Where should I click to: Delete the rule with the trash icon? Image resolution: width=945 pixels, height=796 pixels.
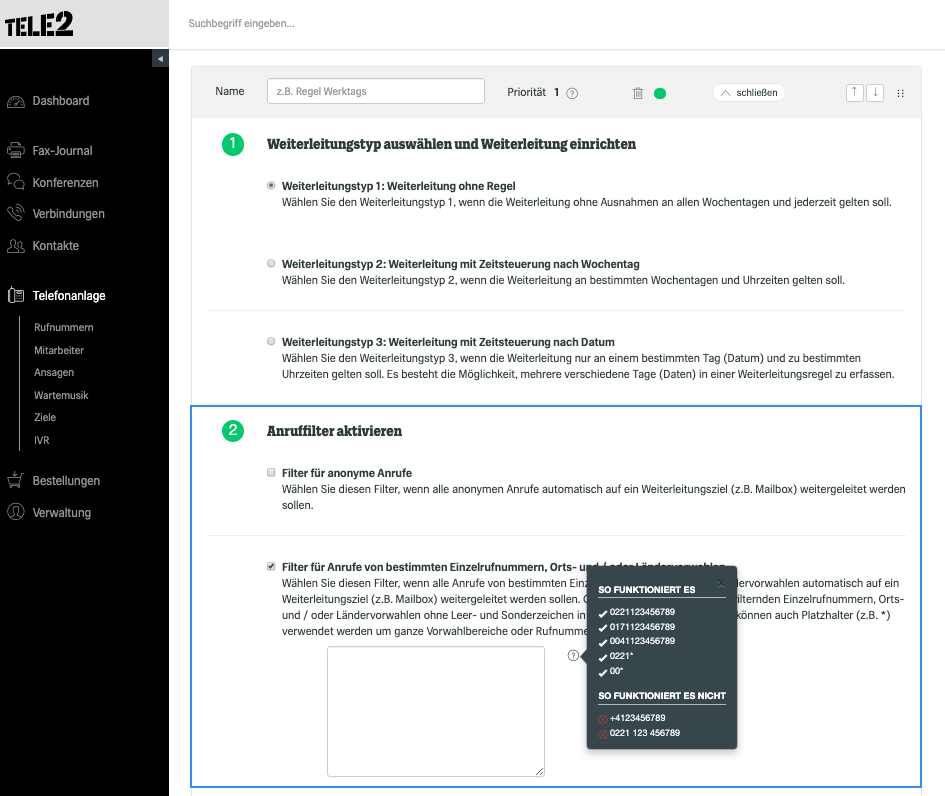(638, 93)
